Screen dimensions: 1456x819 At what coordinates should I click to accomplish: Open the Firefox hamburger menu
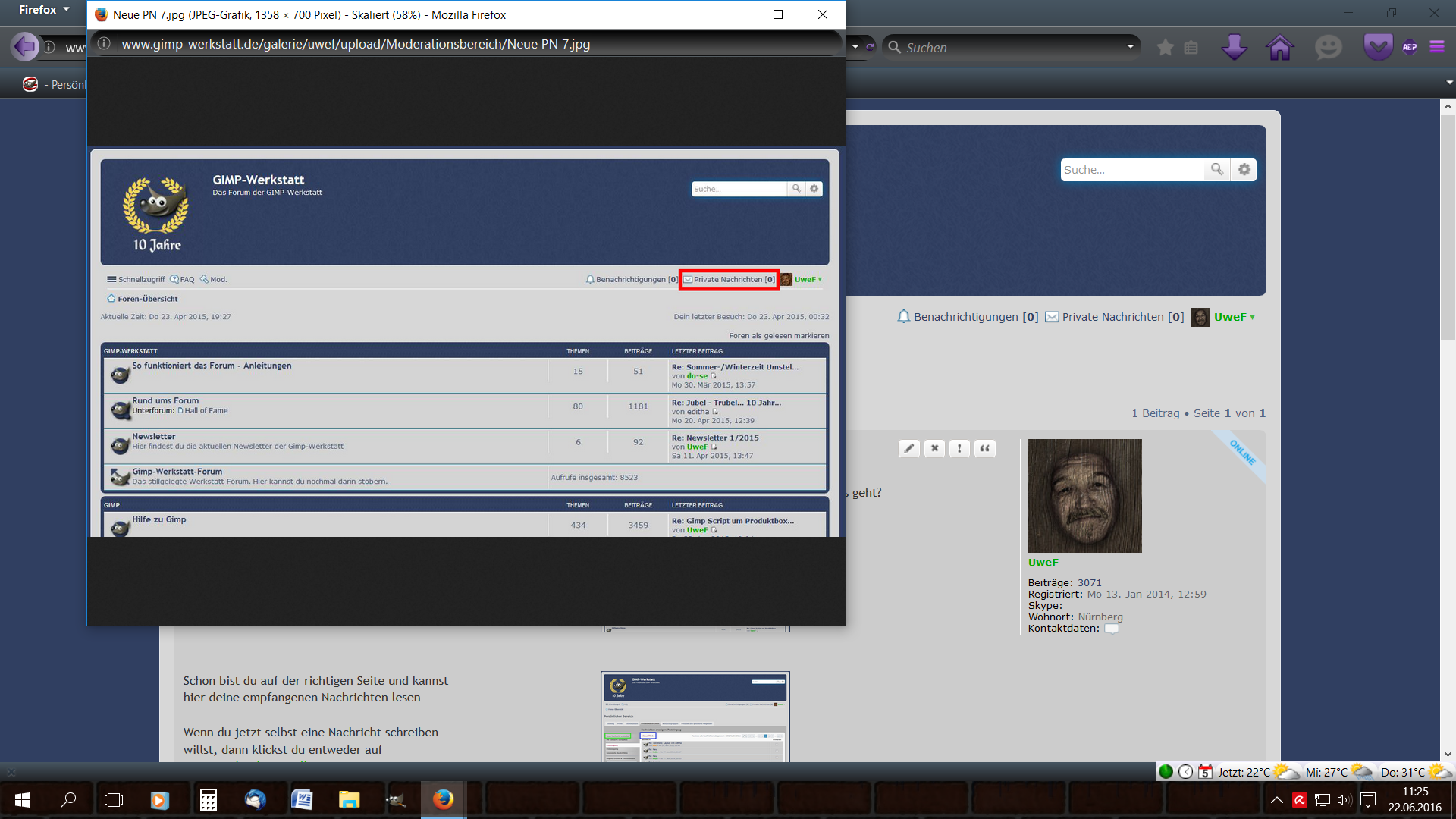(x=1437, y=47)
